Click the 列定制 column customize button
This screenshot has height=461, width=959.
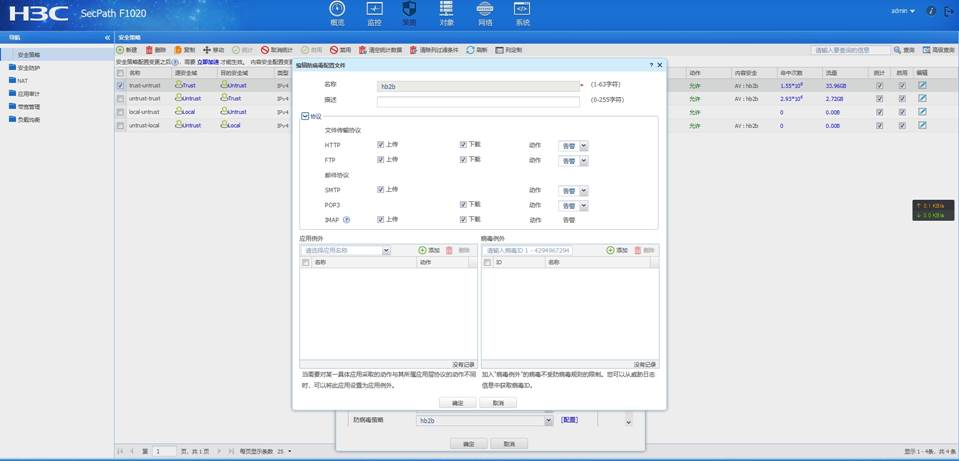pyautogui.click(x=509, y=50)
